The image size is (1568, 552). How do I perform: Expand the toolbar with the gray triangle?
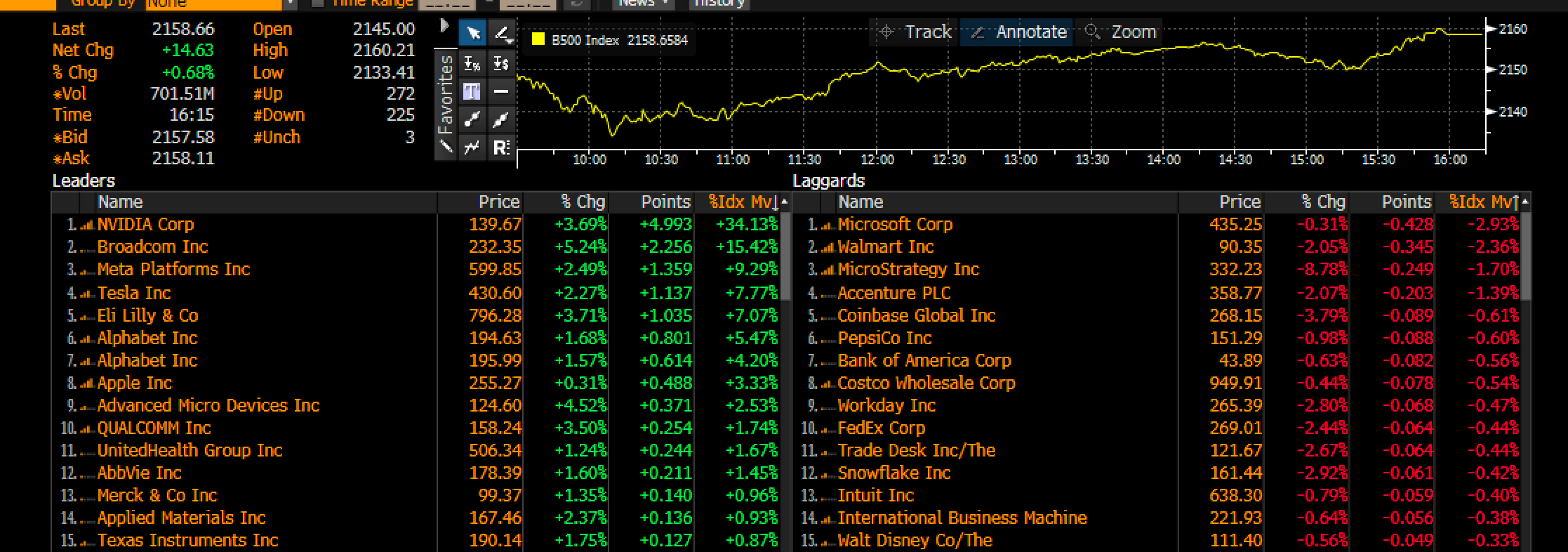[444, 26]
